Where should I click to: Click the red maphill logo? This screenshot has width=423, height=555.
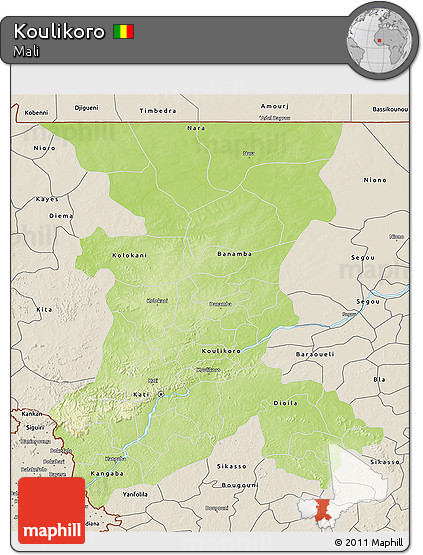tap(52, 510)
